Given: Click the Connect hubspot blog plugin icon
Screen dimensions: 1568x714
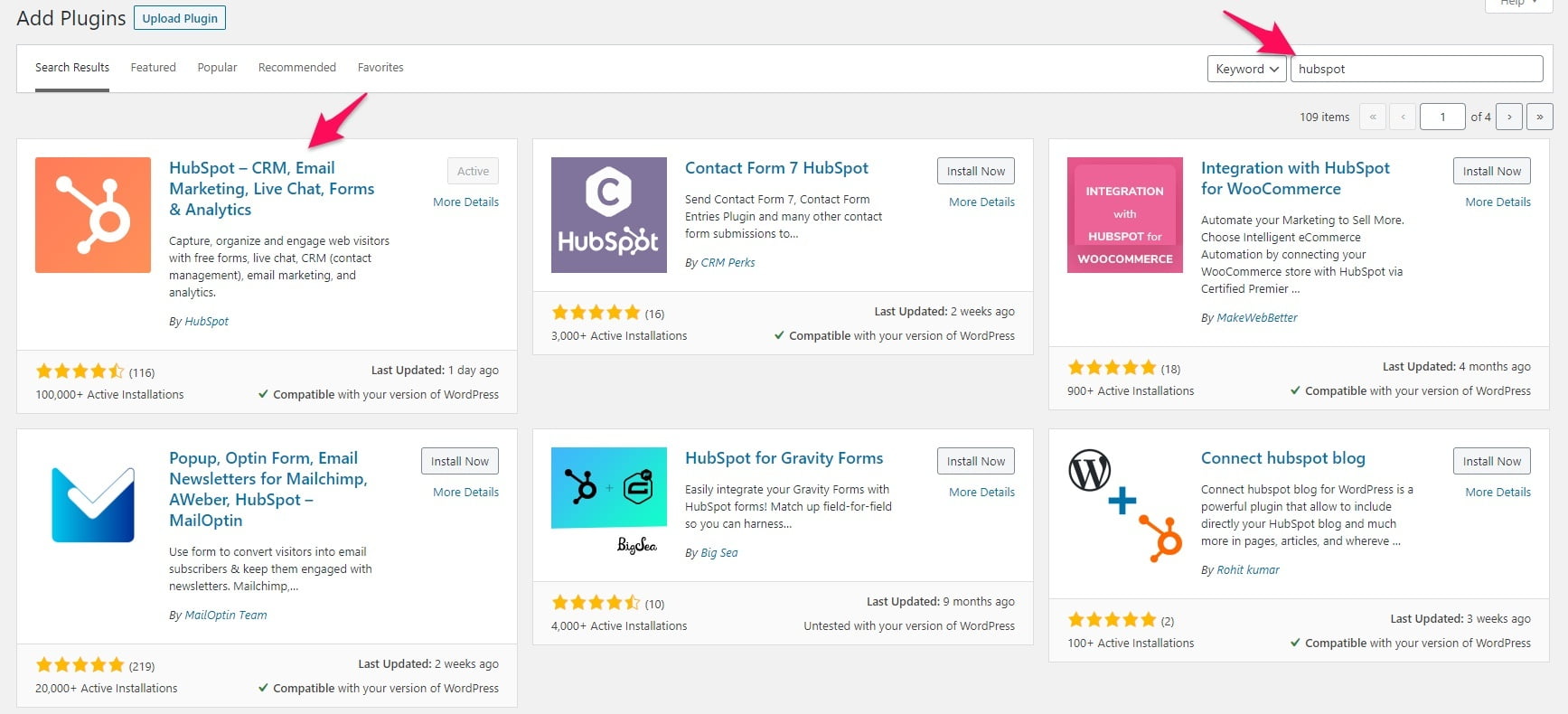Looking at the screenshot, I should tap(1125, 505).
